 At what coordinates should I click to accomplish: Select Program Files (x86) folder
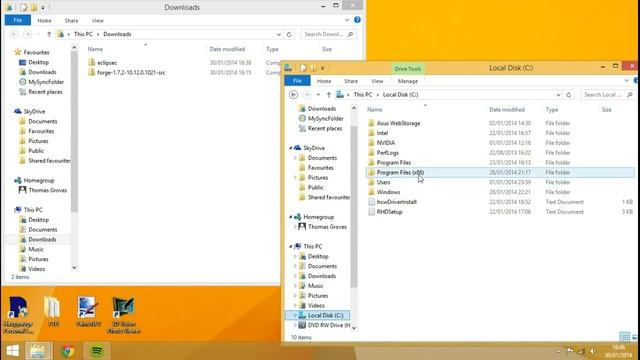coord(400,172)
